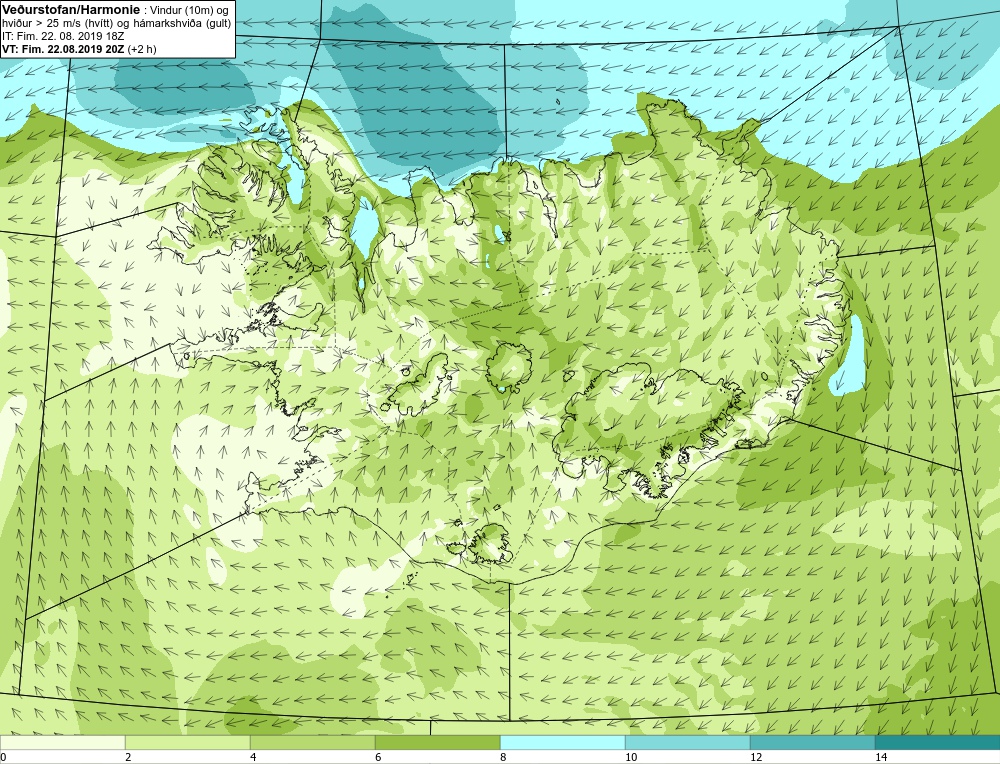Click the 8–10 m/s light cyan swatch
The image size is (1000, 764).
(562, 742)
